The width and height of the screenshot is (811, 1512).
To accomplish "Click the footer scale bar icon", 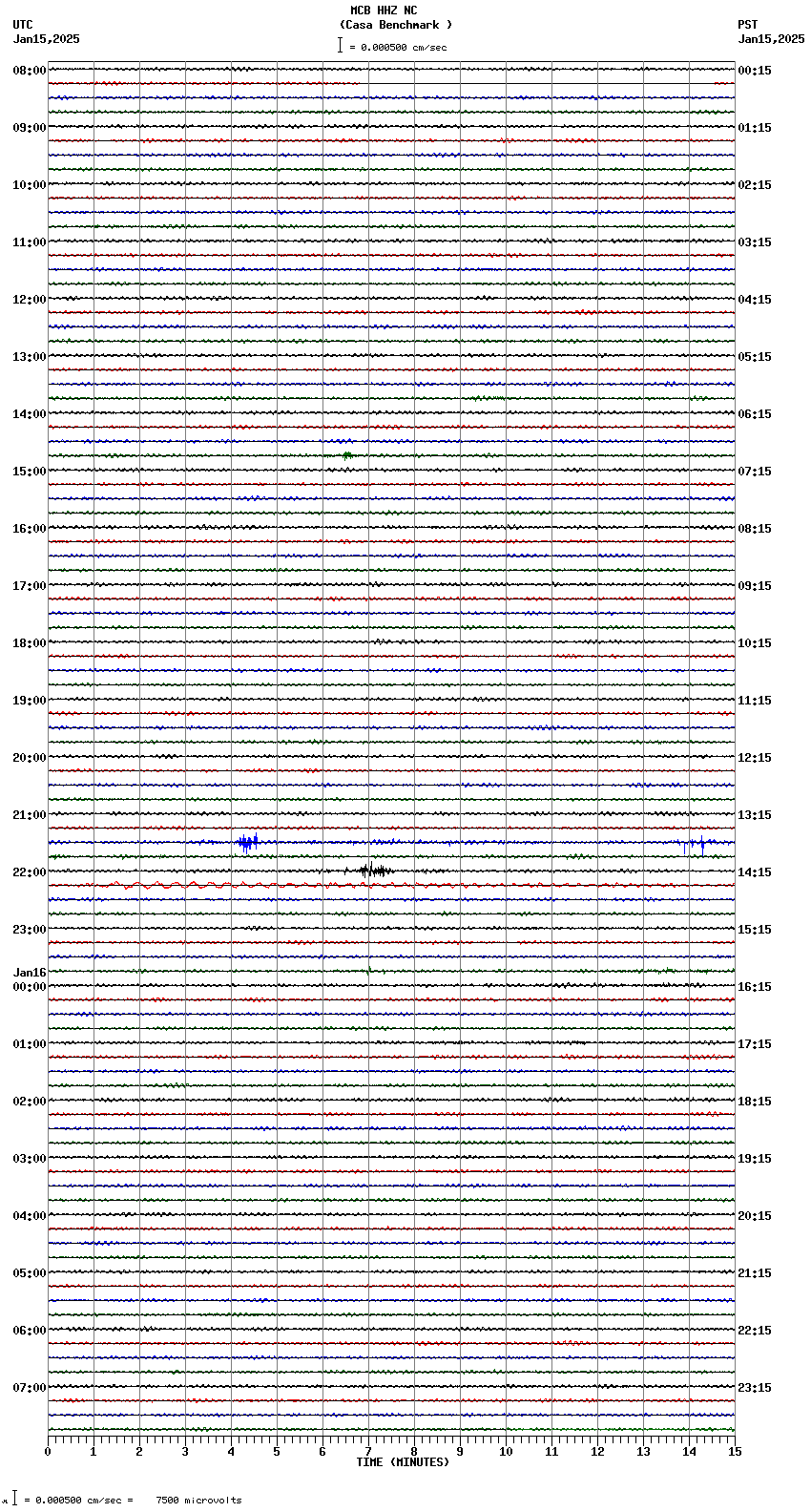I will [x=14, y=1499].
